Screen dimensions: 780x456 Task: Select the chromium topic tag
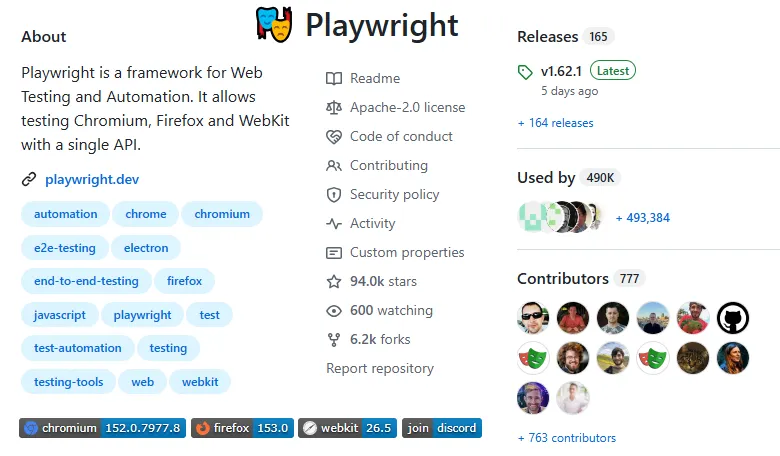pos(222,214)
